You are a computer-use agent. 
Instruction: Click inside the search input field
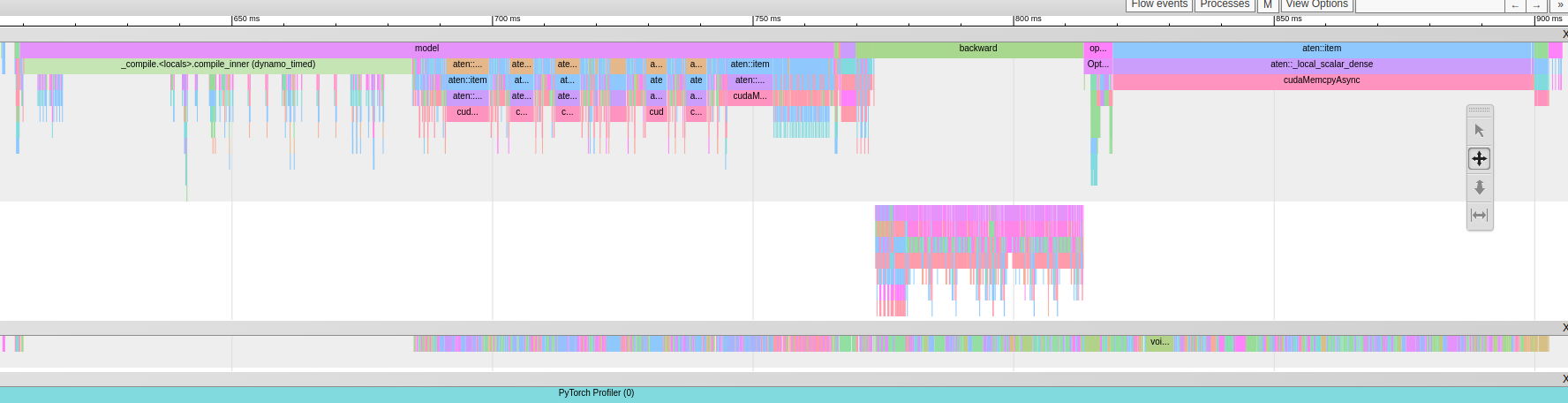(x=1429, y=5)
